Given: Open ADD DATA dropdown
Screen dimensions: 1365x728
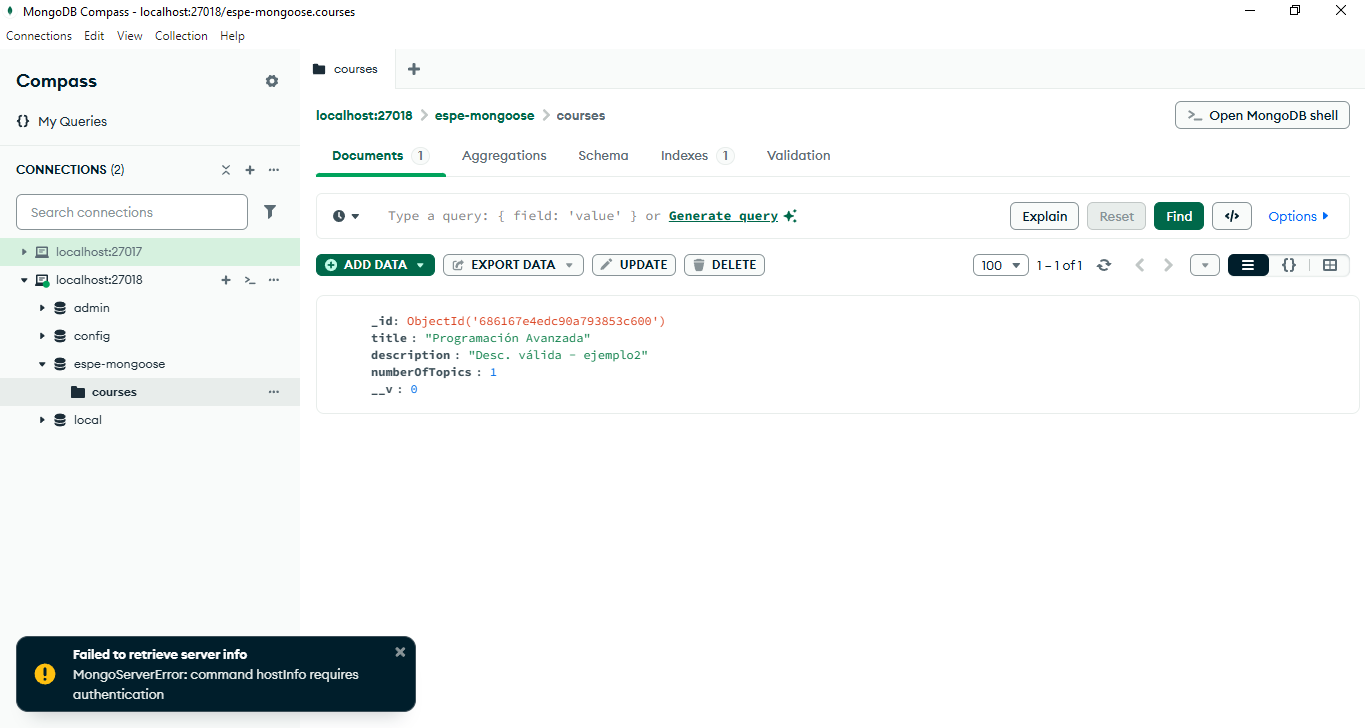Looking at the screenshot, I should tap(375, 265).
